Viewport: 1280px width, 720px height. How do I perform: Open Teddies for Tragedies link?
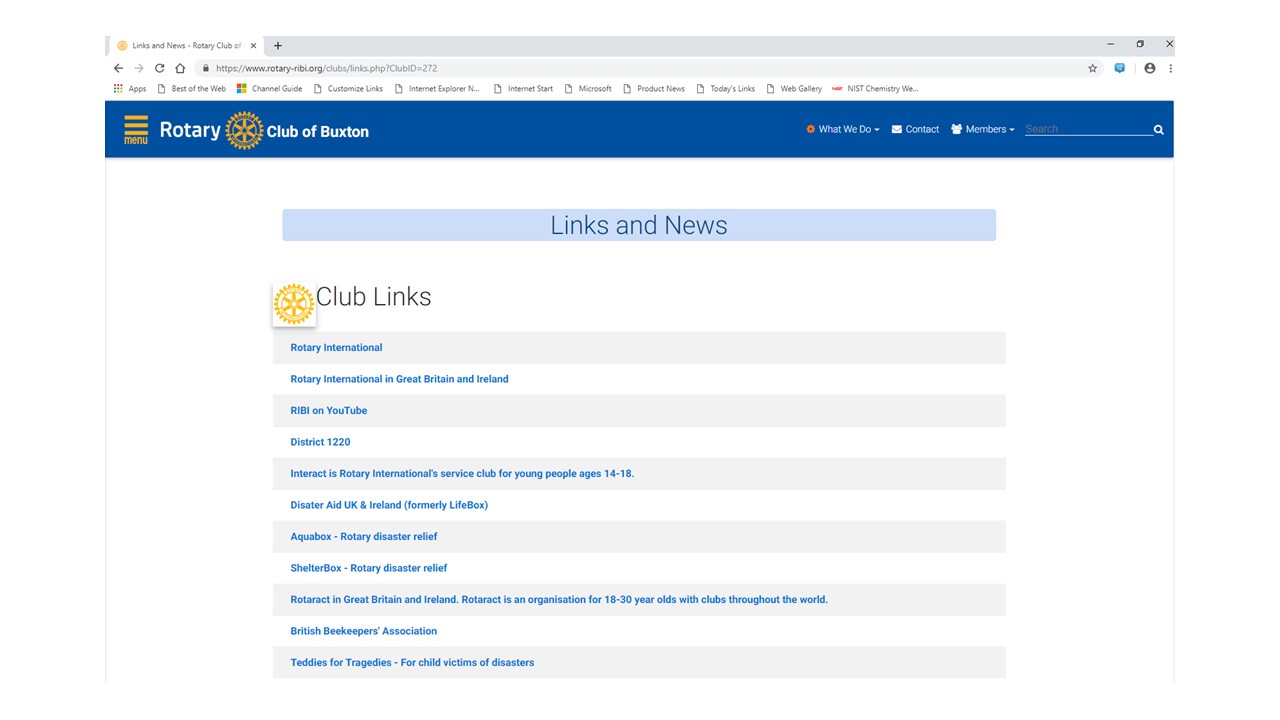(412, 663)
